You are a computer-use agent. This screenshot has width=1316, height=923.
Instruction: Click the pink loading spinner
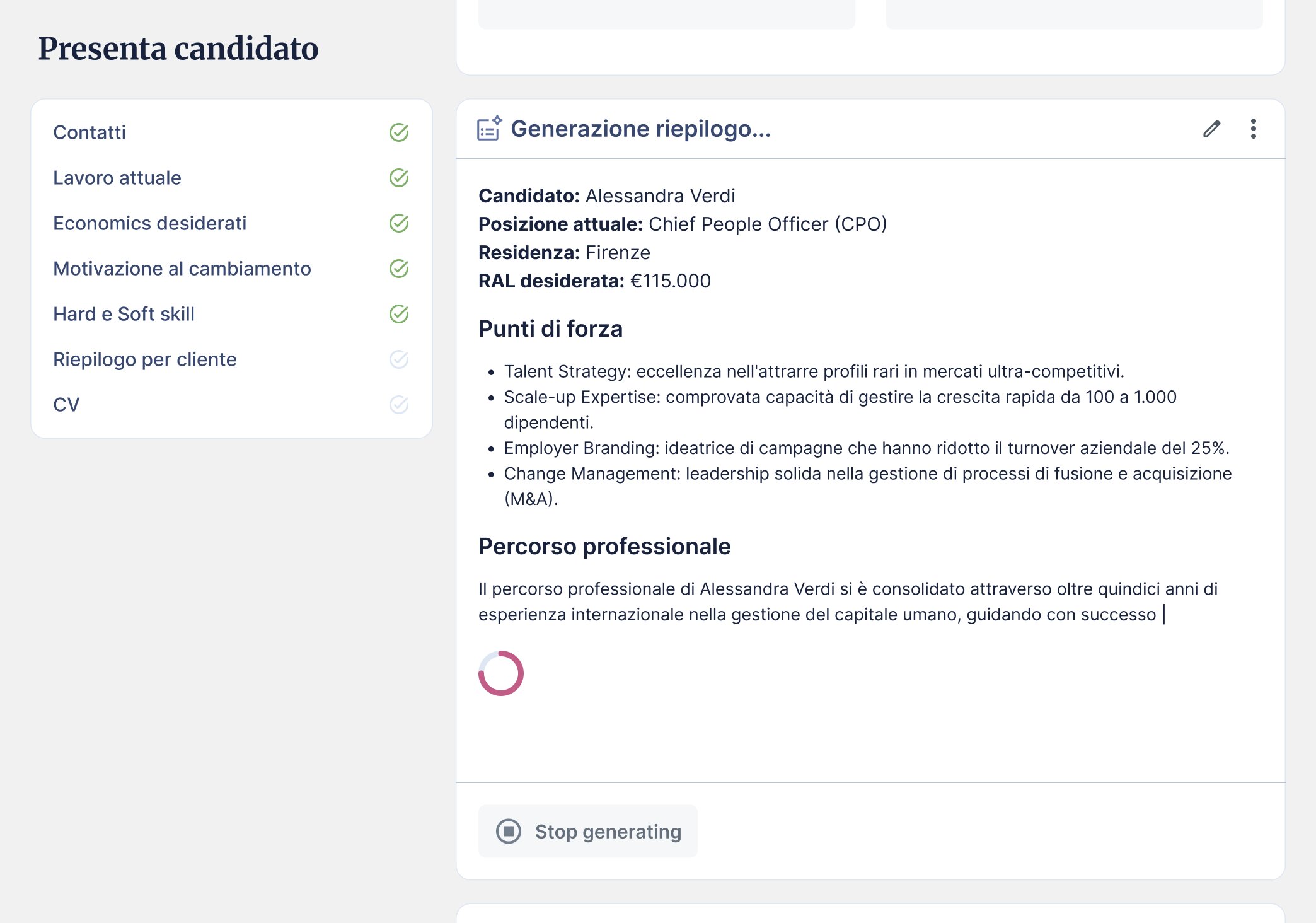click(x=501, y=673)
